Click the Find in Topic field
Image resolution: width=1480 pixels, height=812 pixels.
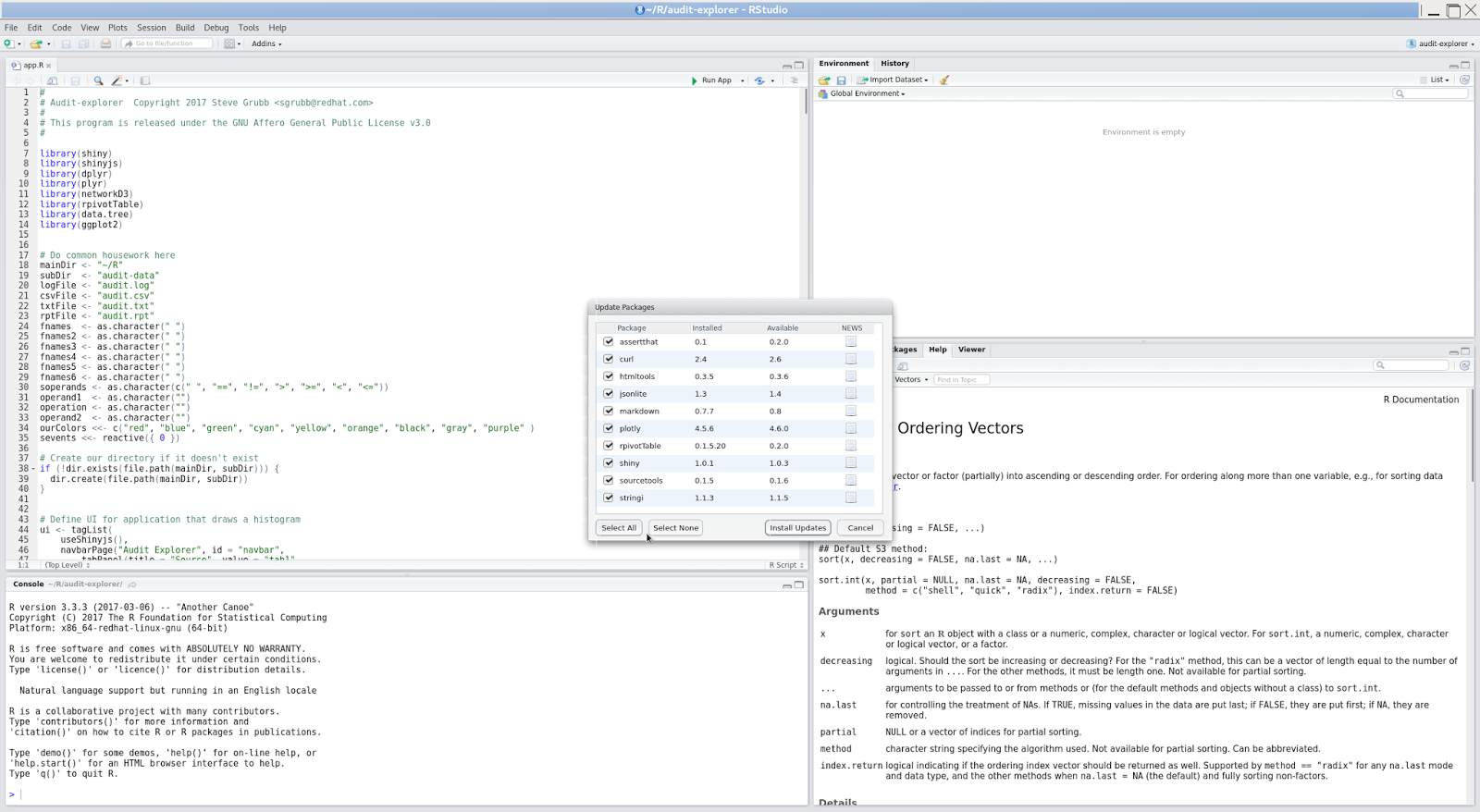point(961,380)
